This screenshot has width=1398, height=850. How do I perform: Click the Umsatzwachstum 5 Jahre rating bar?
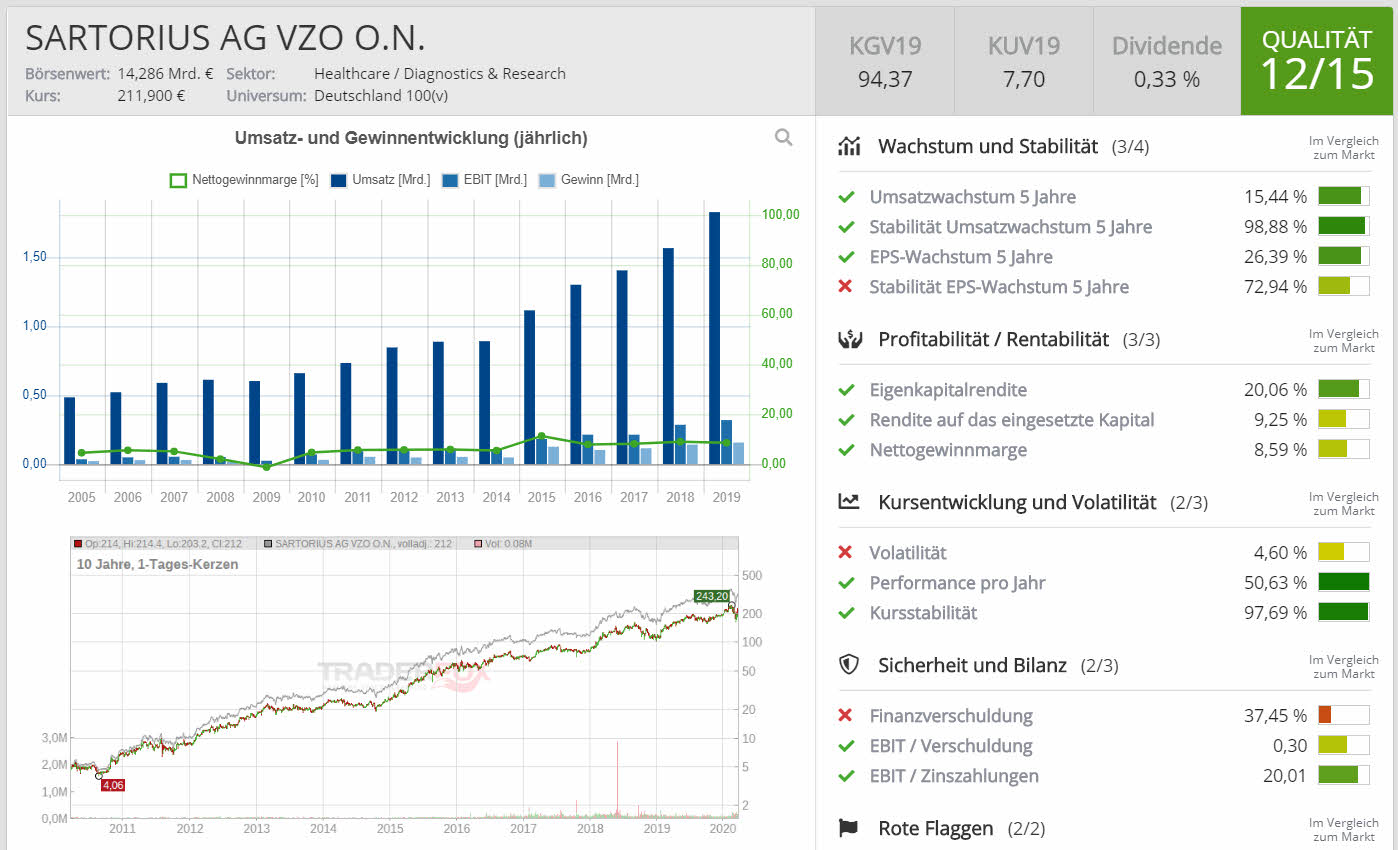click(1343, 196)
